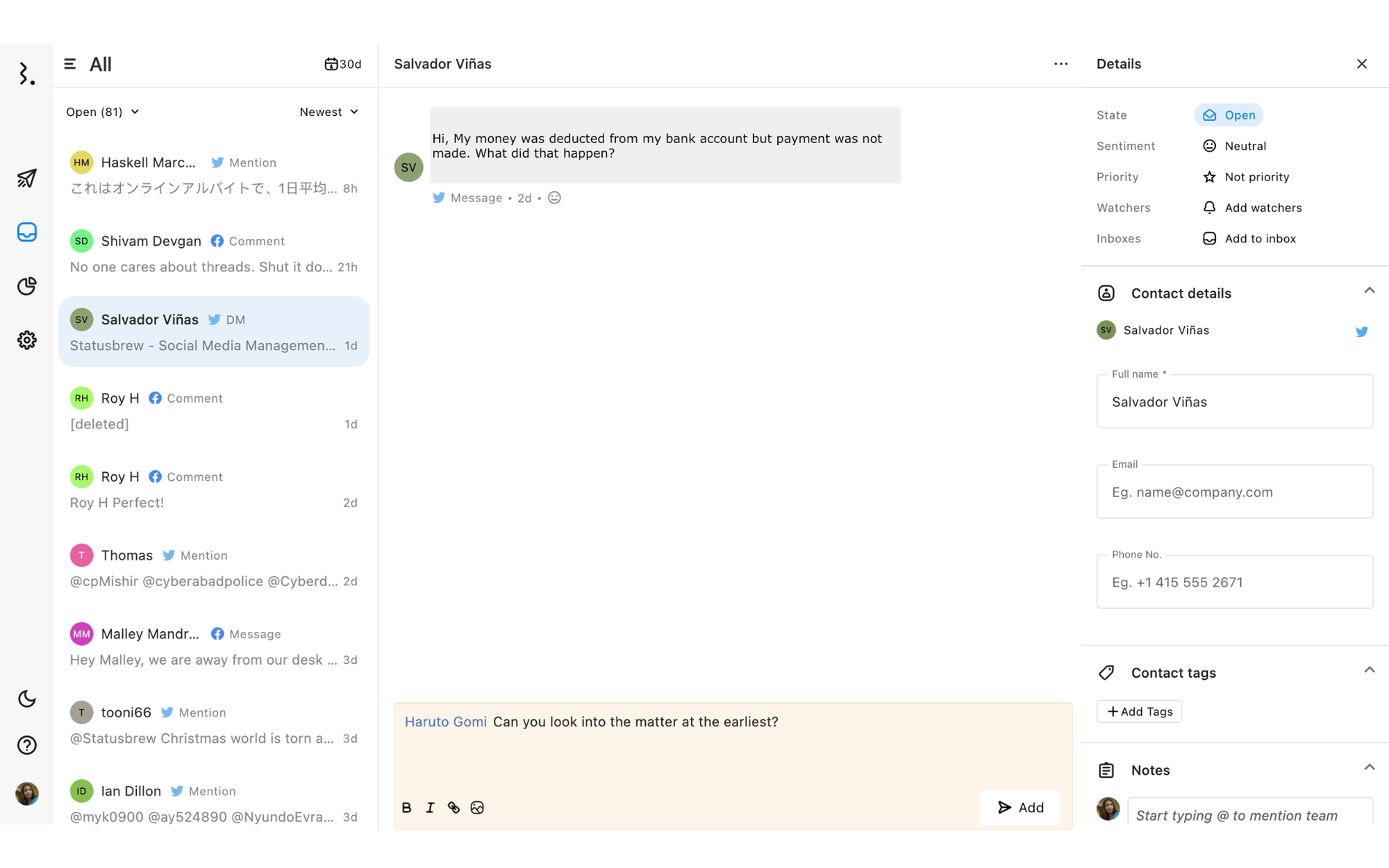The image size is (1389, 868).
Task: Toggle dark mode with the moon icon
Action: 26,699
